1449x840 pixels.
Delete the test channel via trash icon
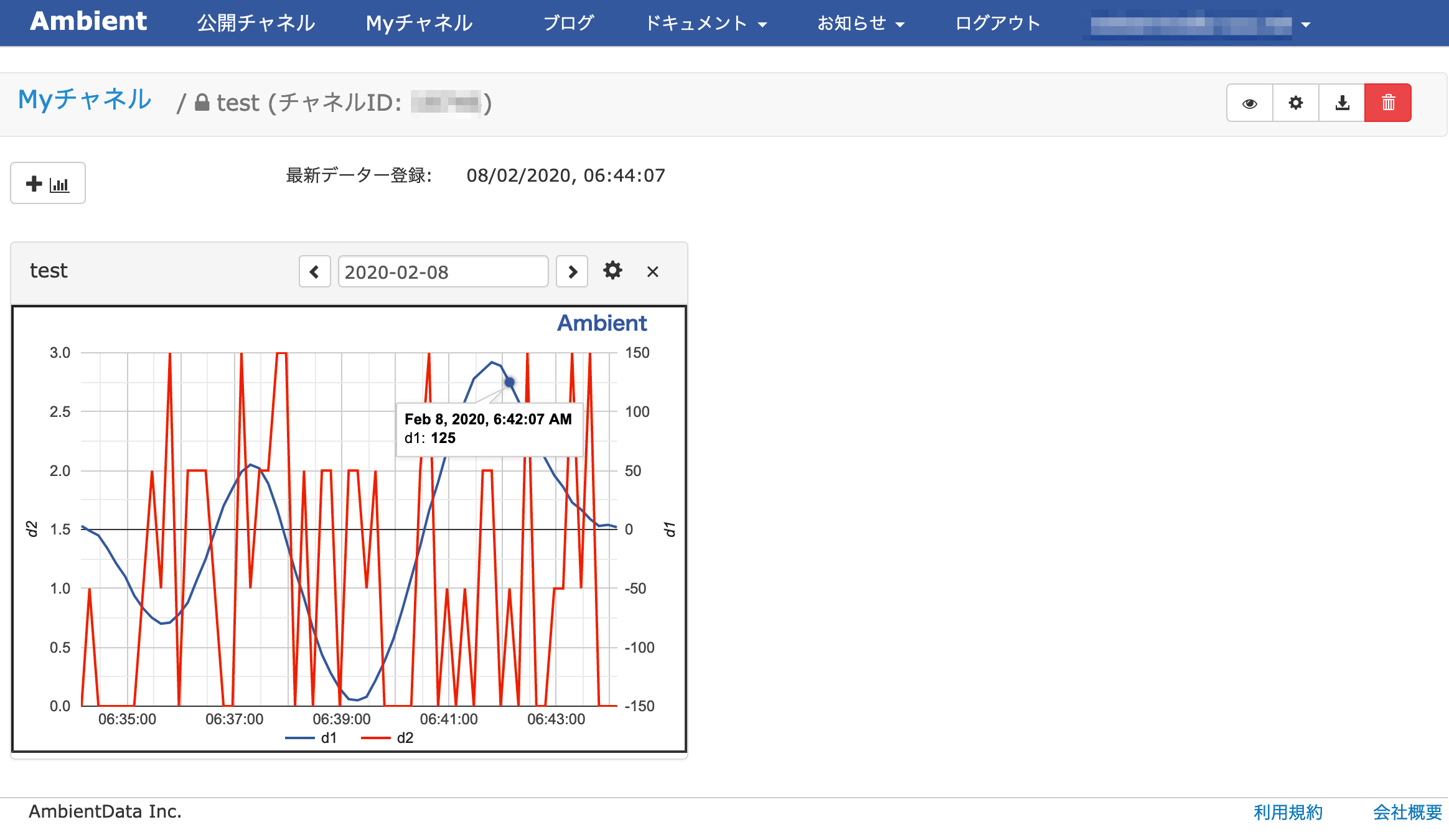[x=1387, y=103]
